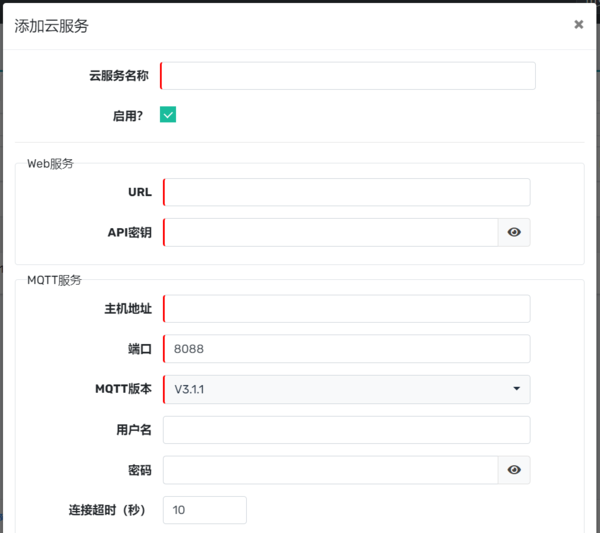Uncheck the 启用? checkbox
Viewport: 600px width, 533px height.
click(x=168, y=115)
